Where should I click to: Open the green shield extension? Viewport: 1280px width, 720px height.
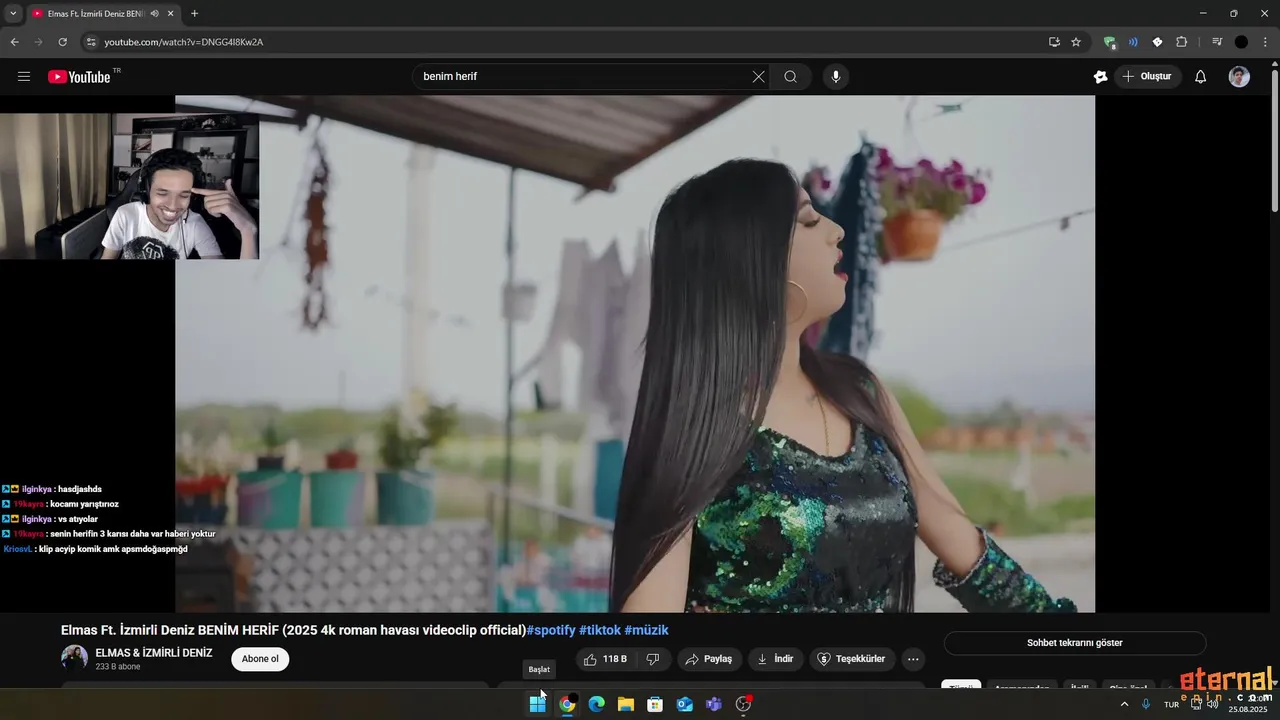[1109, 42]
